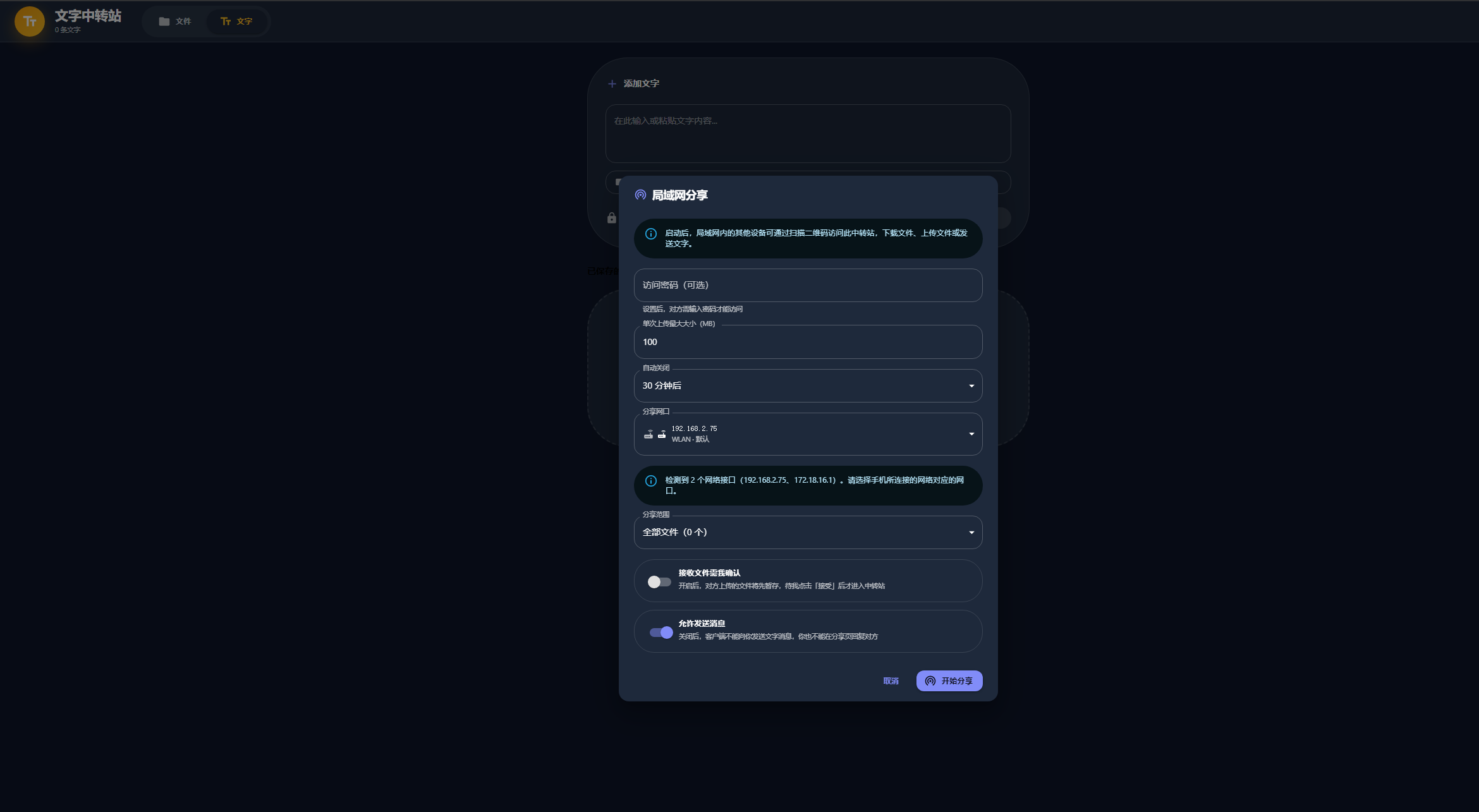Click the network adapter icons by 192.168.2.75

click(x=655, y=434)
